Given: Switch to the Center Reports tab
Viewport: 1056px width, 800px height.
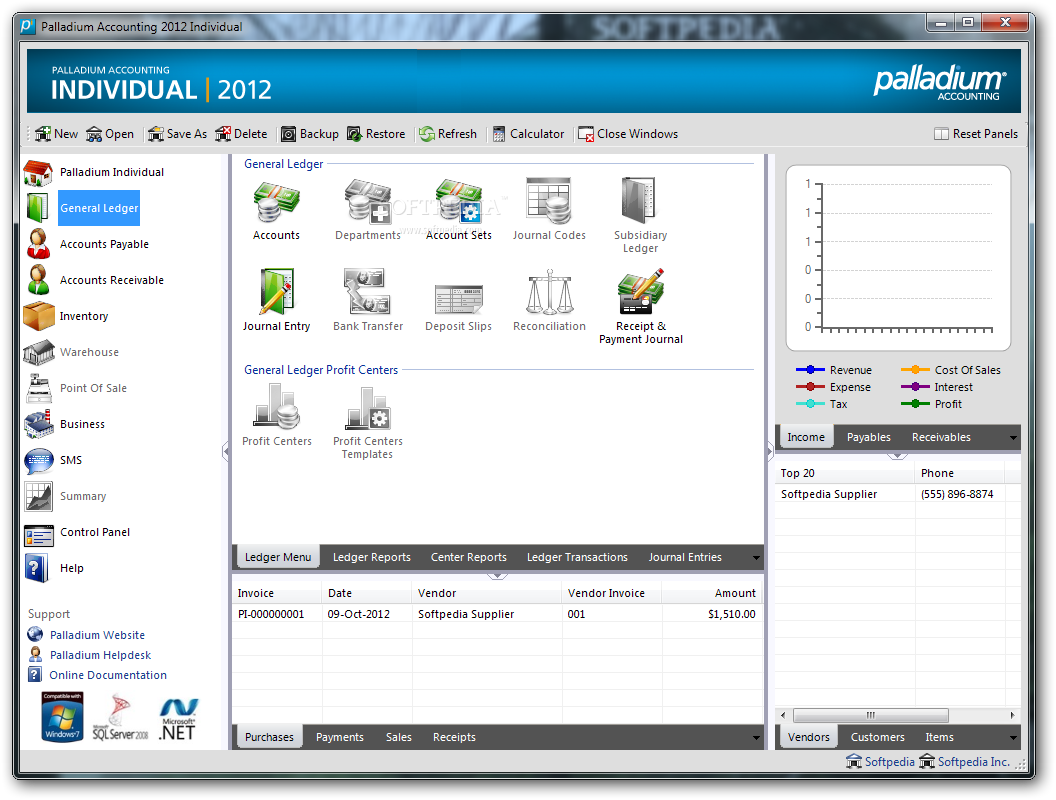Looking at the screenshot, I should [469, 558].
